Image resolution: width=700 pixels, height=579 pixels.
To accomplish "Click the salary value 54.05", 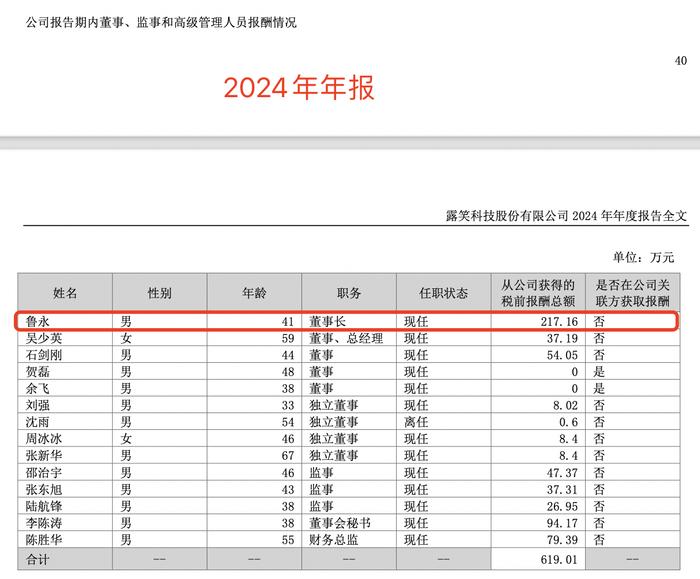I will click(x=562, y=355).
